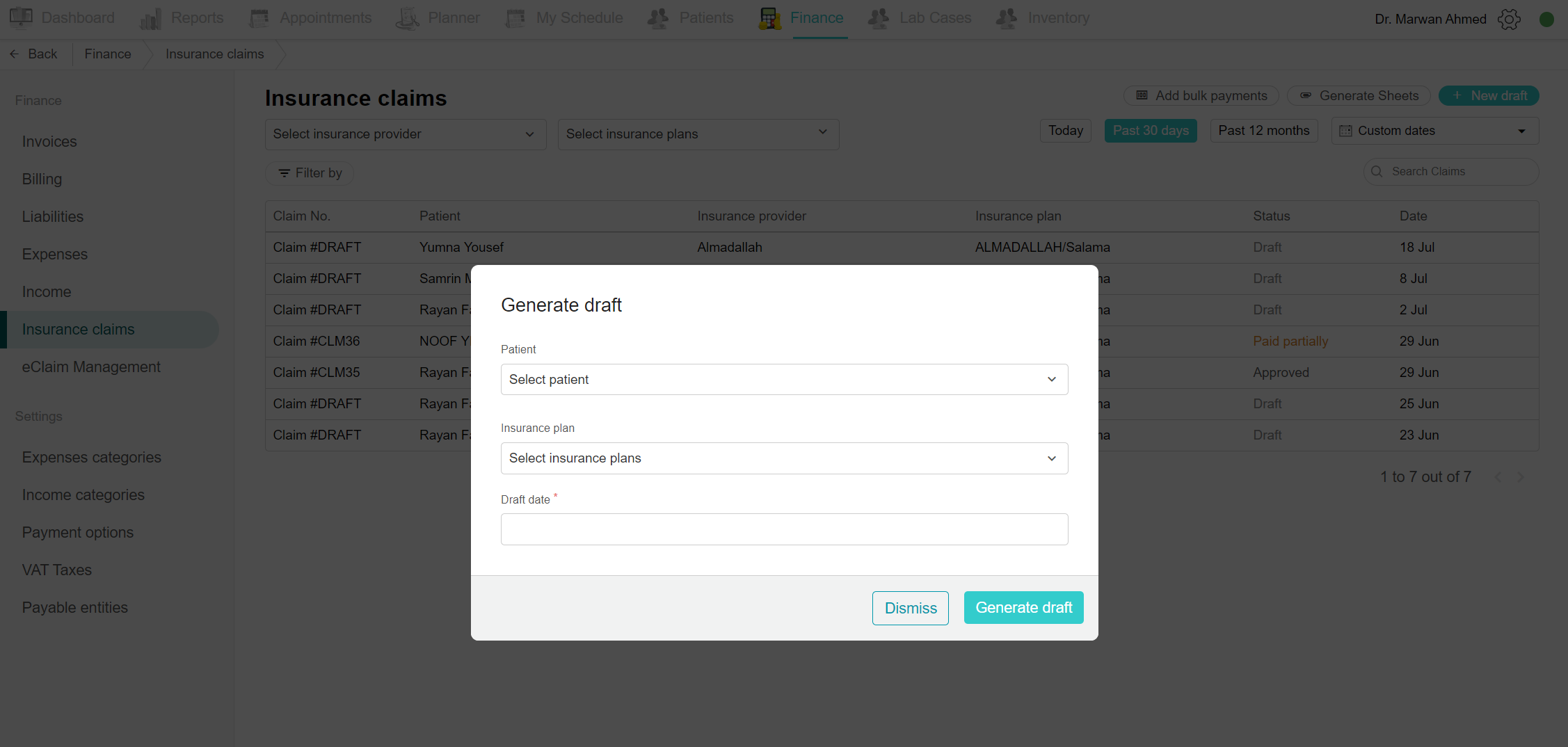Open the Custom dates dropdown
This screenshot has width=1568, height=747.
pos(1434,131)
